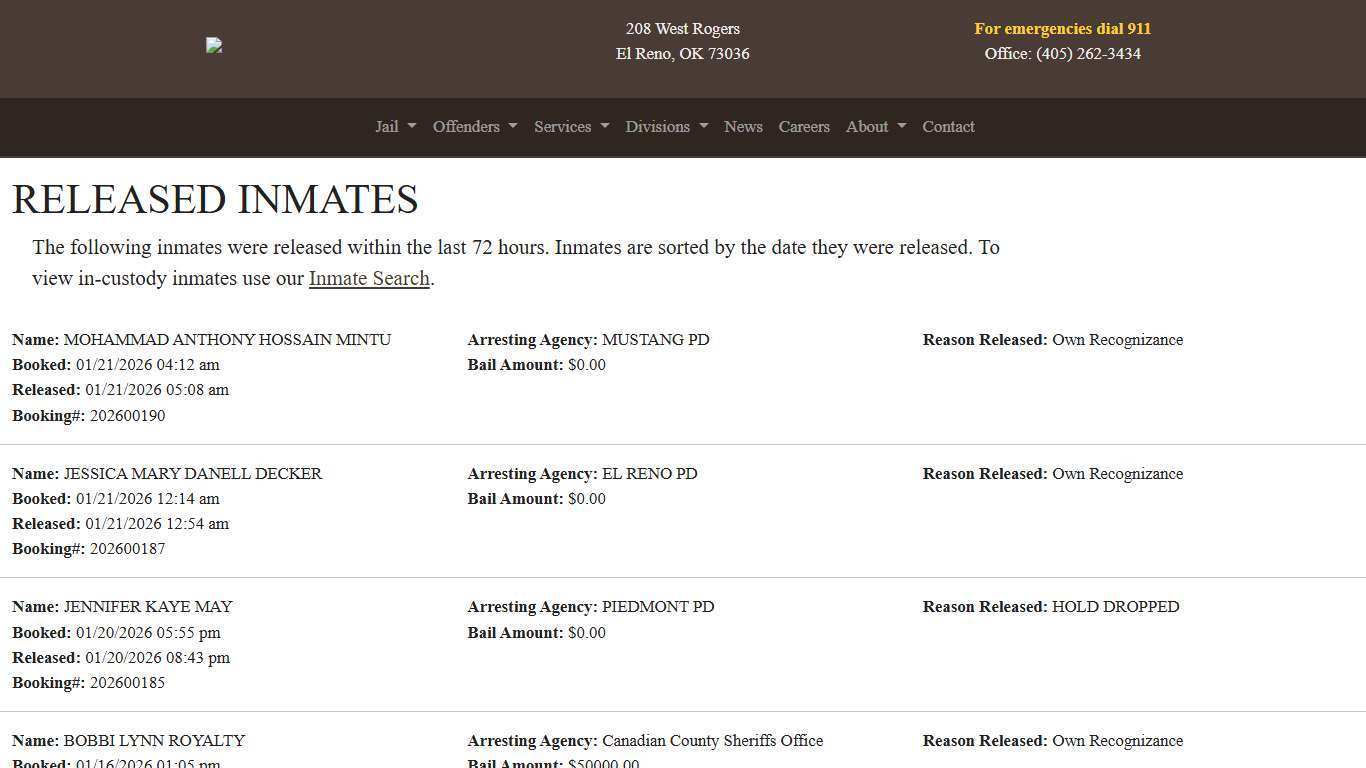Click the broken logo image icon
The width and height of the screenshot is (1366, 768).
click(x=213, y=45)
